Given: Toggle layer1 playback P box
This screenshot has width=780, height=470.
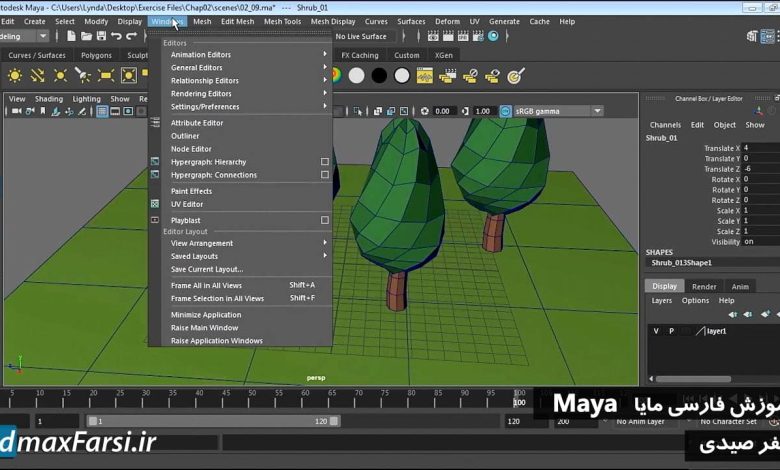Looking at the screenshot, I should [x=672, y=331].
